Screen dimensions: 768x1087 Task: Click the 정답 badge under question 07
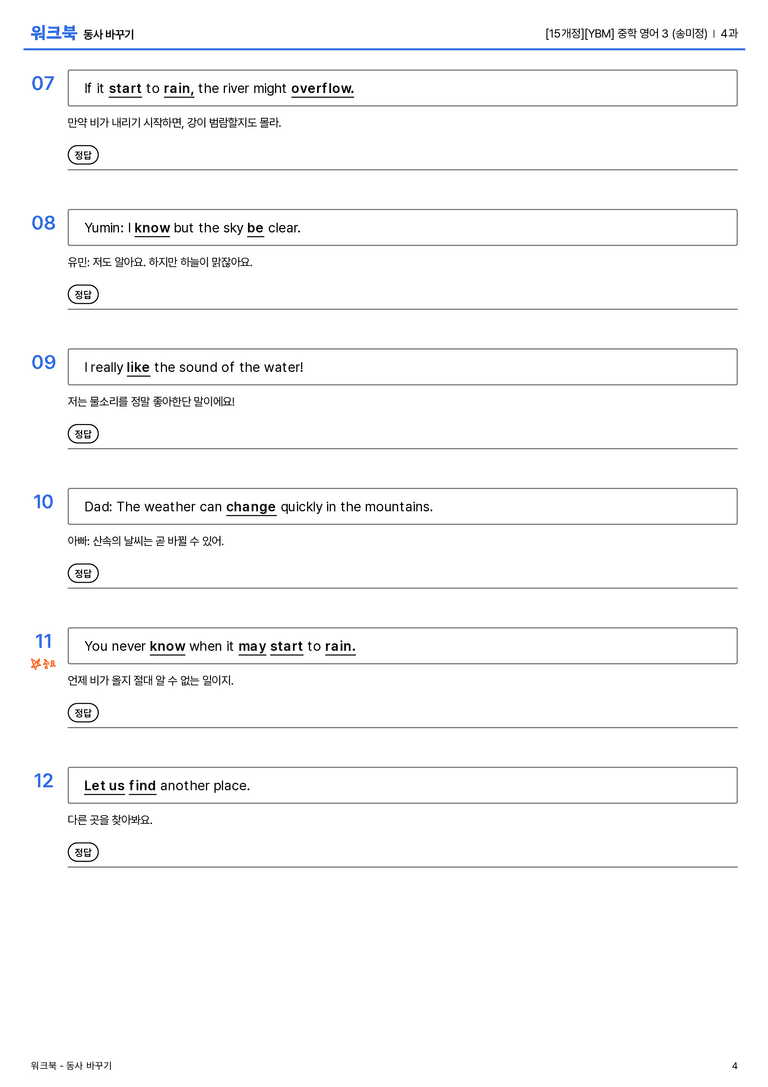[x=83, y=155]
